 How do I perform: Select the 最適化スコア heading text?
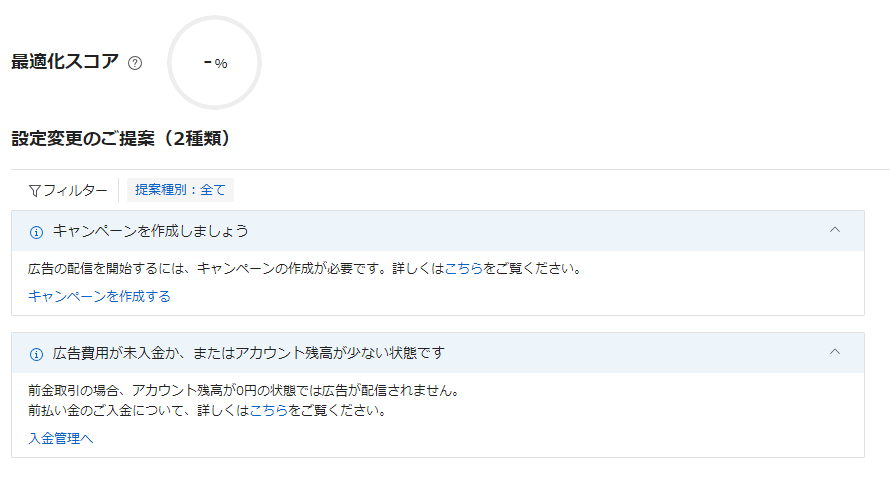tap(65, 61)
